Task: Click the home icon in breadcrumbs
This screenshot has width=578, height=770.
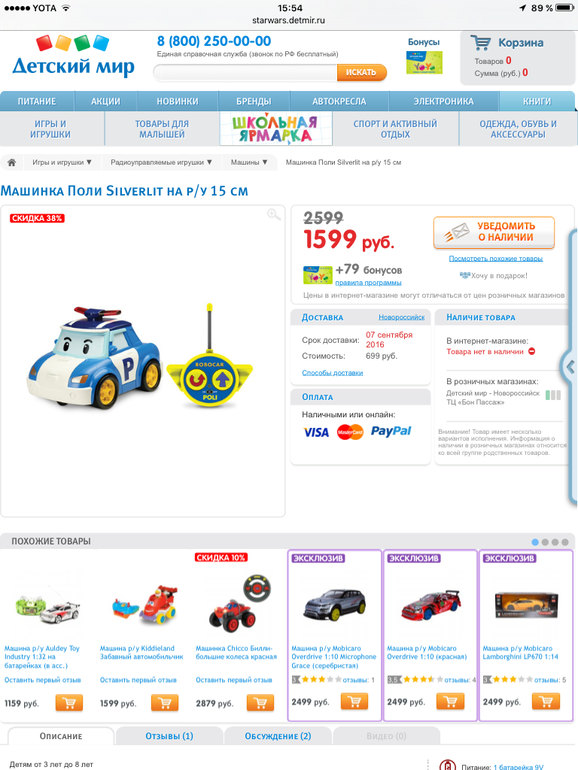Action: [x=11, y=162]
